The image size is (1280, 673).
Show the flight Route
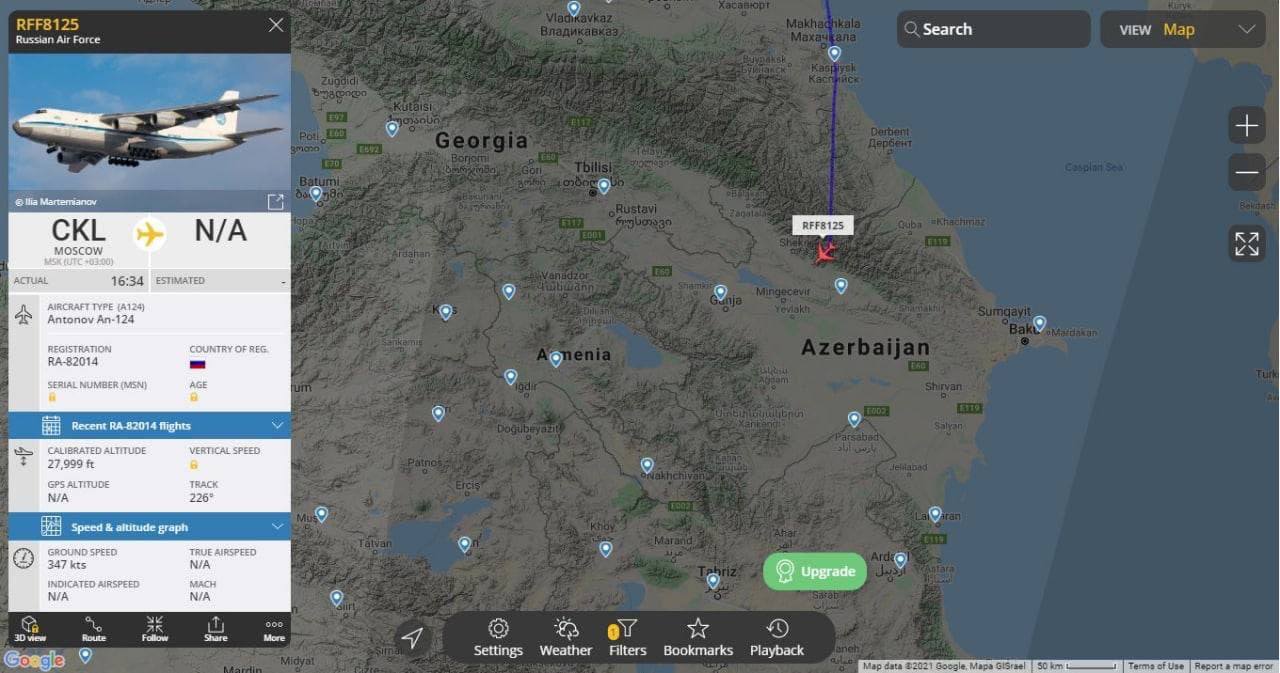(x=94, y=629)
